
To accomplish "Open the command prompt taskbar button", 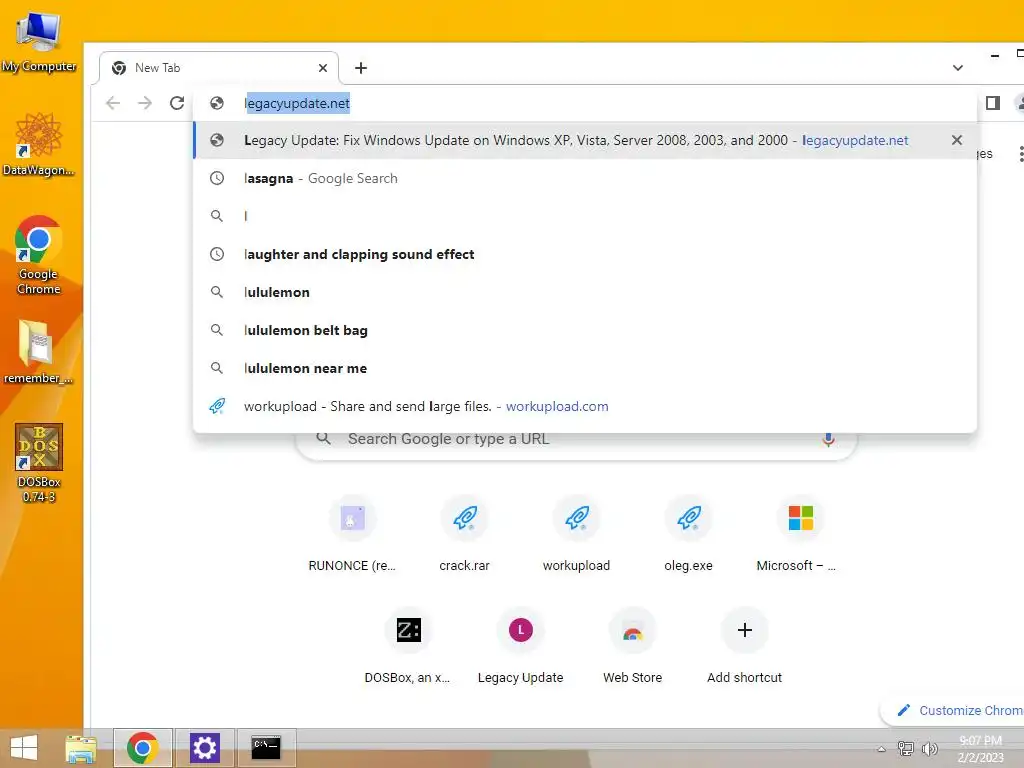I will point(266,748).
